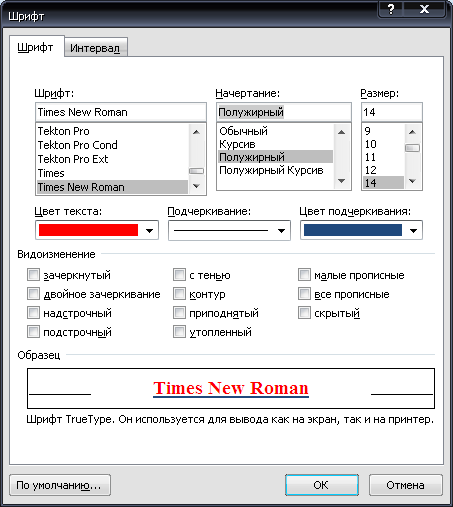Select Times font in list
453x507 pixels.
[x=112, y=173]
